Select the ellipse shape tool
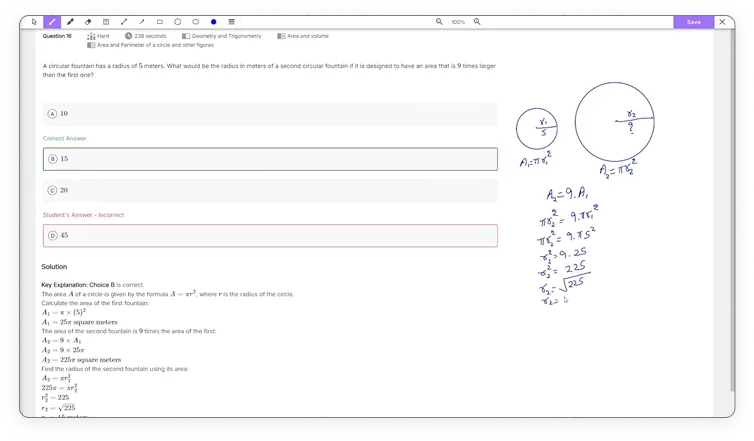Image resolution: width=754 pixels, height=441 pixels. point(195,22)
